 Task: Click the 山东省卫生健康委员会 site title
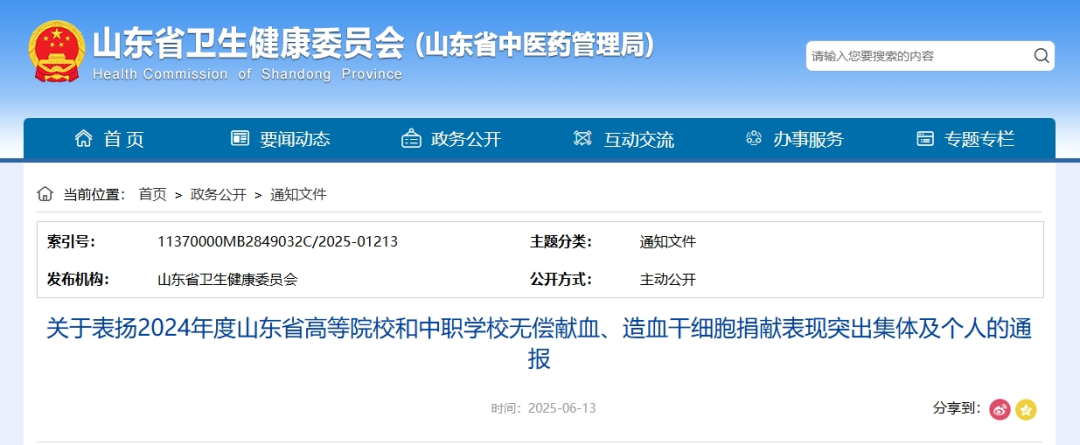248,45
